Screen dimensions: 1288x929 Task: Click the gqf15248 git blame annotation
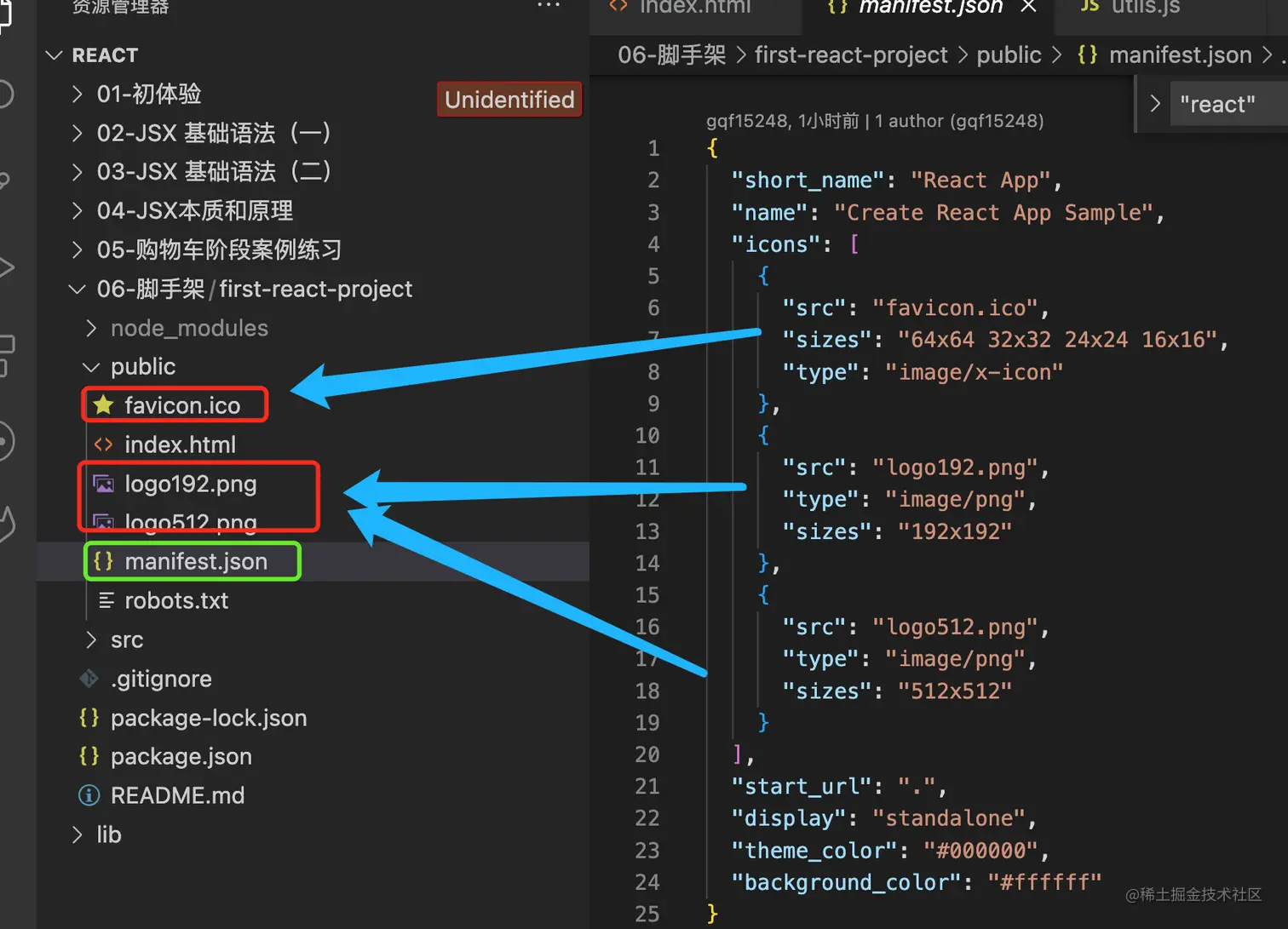[875, 121]
